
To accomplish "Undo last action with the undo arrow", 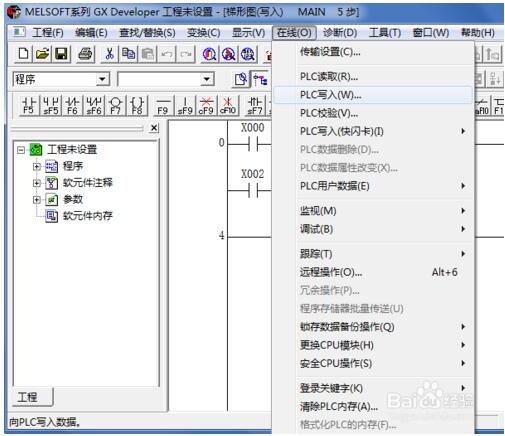I will point(166,54).
